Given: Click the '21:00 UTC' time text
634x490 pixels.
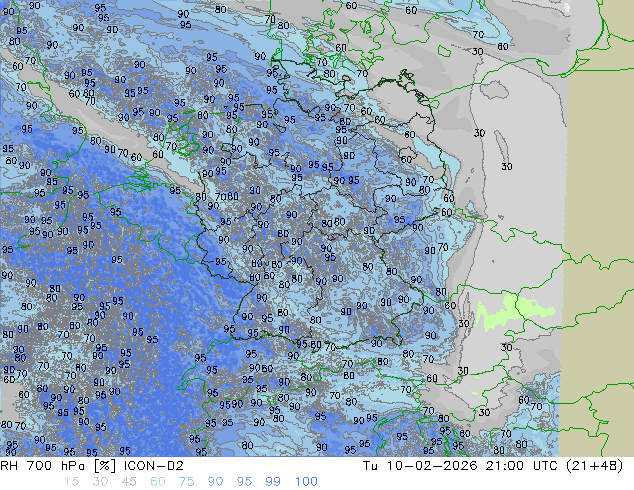Looking at the screenshot, I should tap(524, 466).
